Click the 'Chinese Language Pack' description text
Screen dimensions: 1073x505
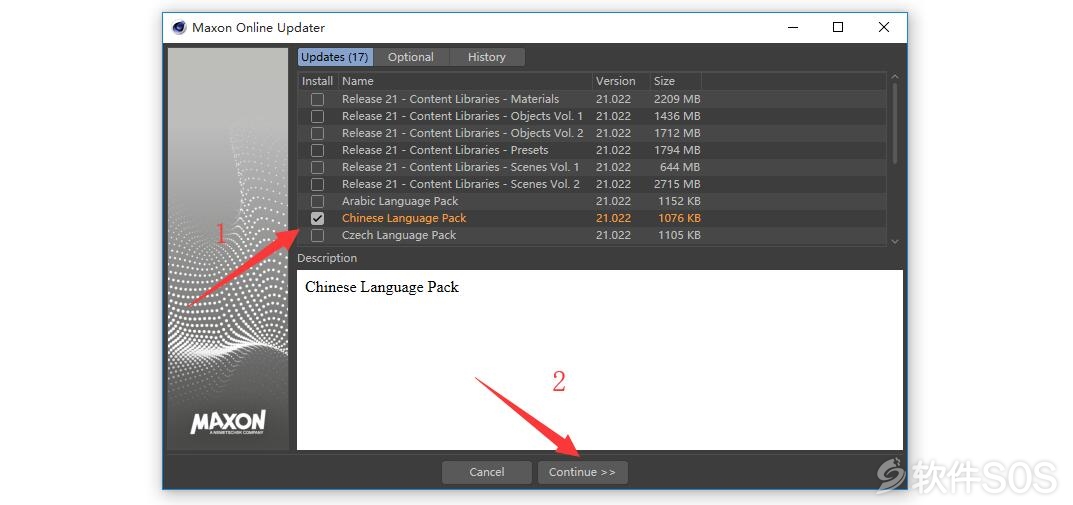point(382,287)
